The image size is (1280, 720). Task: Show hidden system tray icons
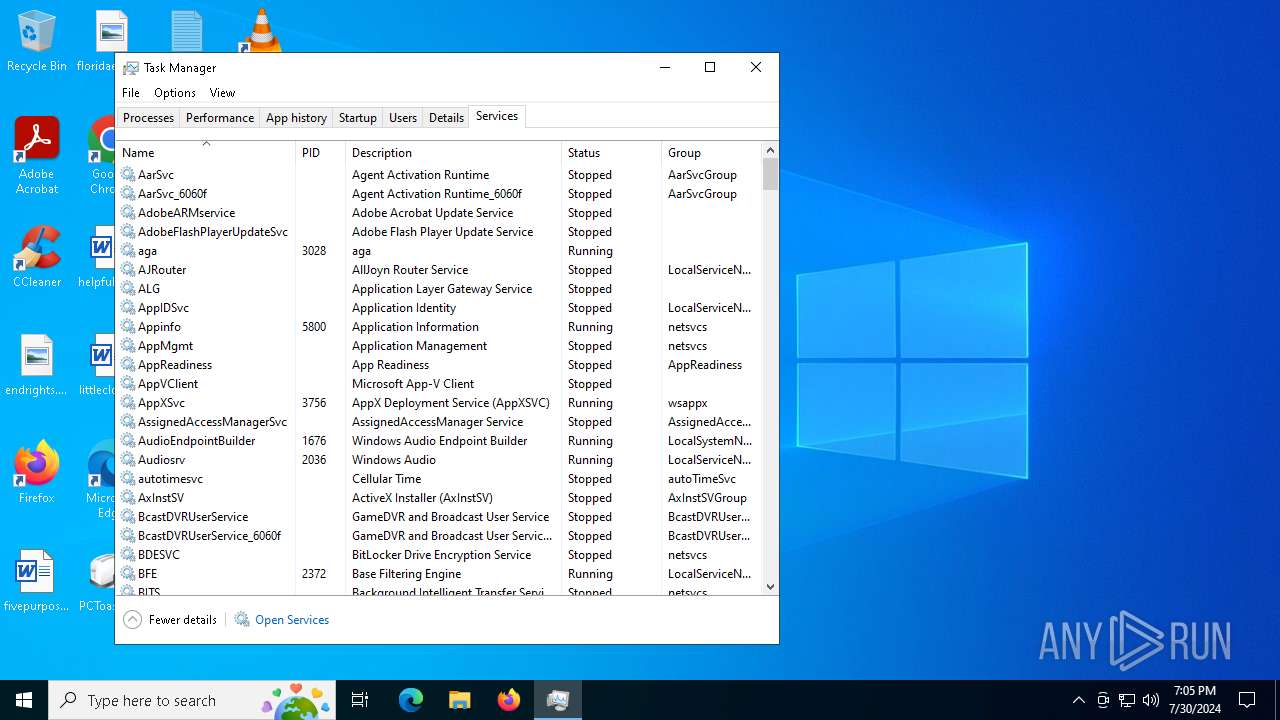1078,700
